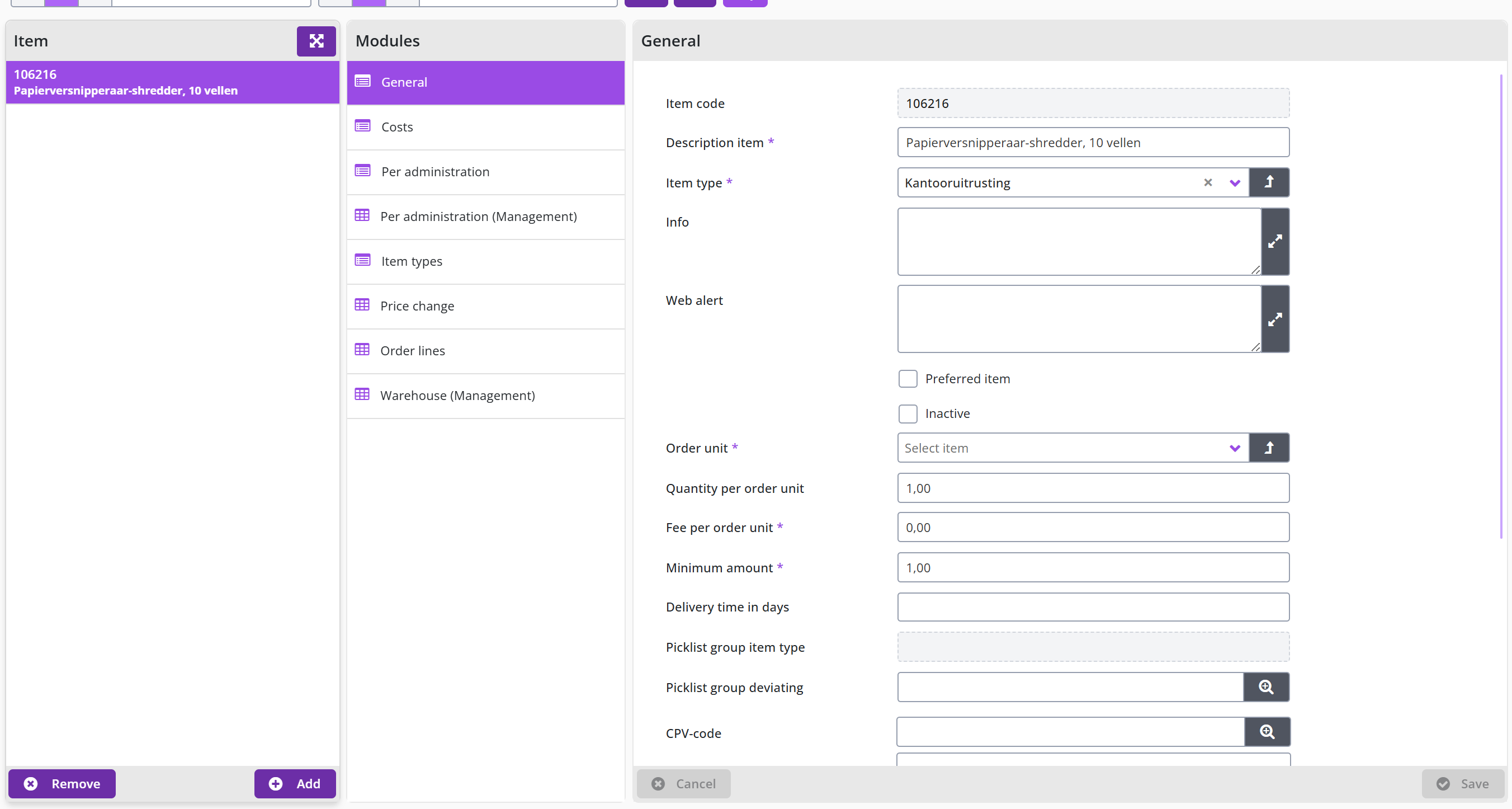
Task: Click the upload arrow next to Item type
Action: [x=1268, y=182]
